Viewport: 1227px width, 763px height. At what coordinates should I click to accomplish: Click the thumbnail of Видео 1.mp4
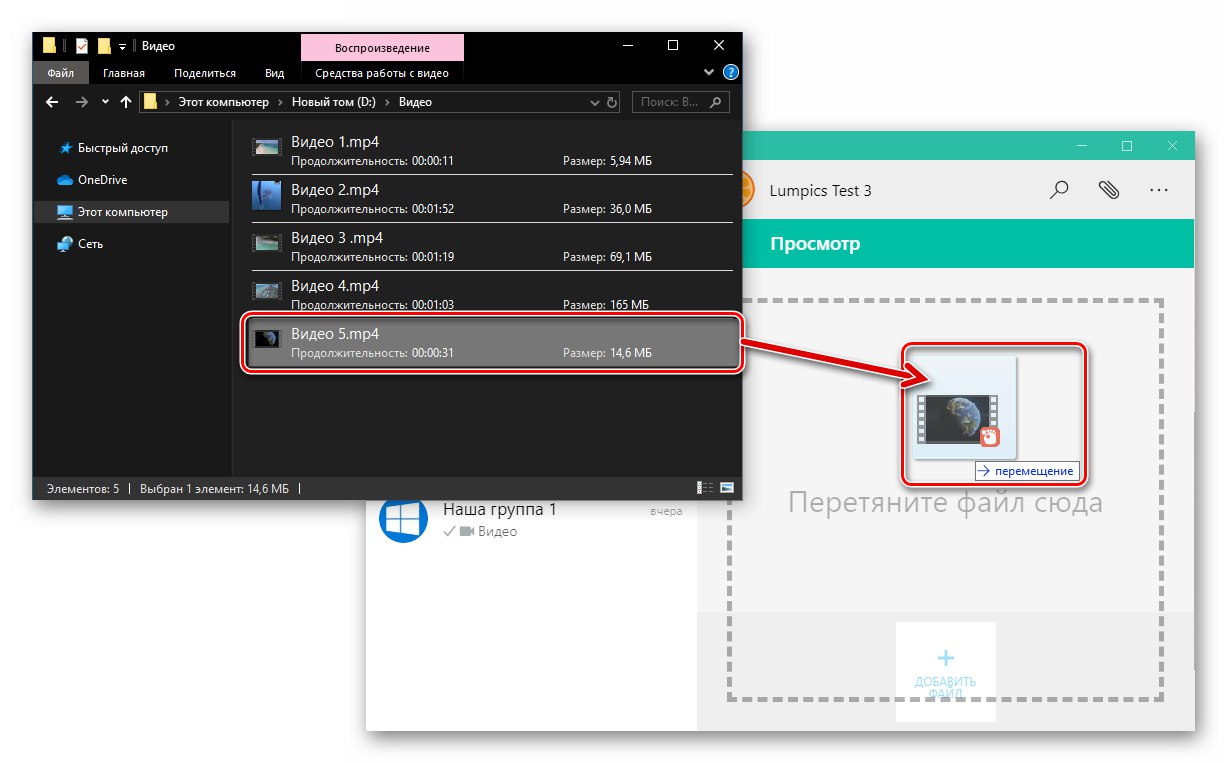pos(266,147)
